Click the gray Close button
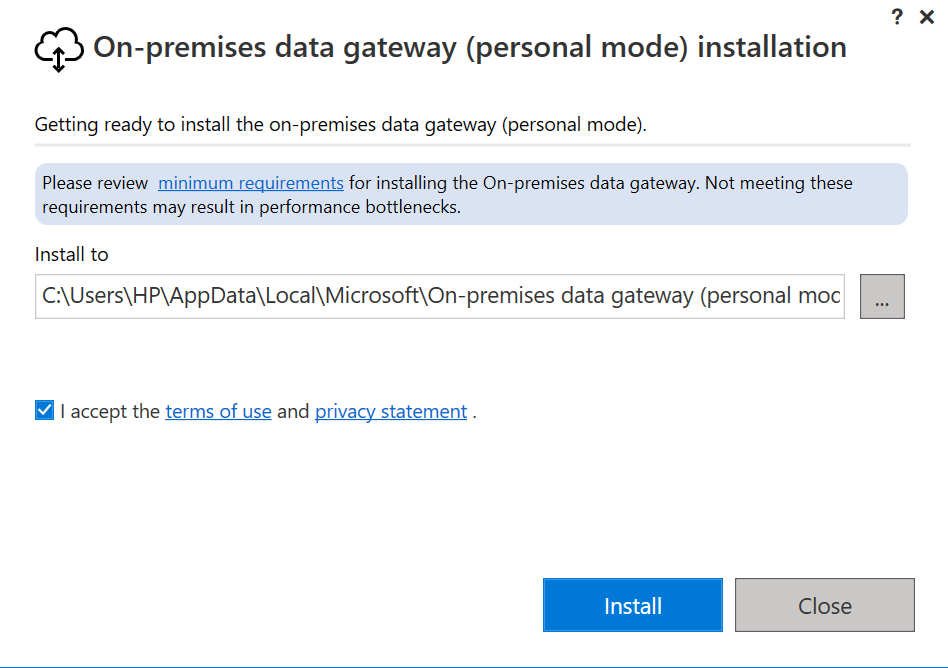 [x=825, y=605]
